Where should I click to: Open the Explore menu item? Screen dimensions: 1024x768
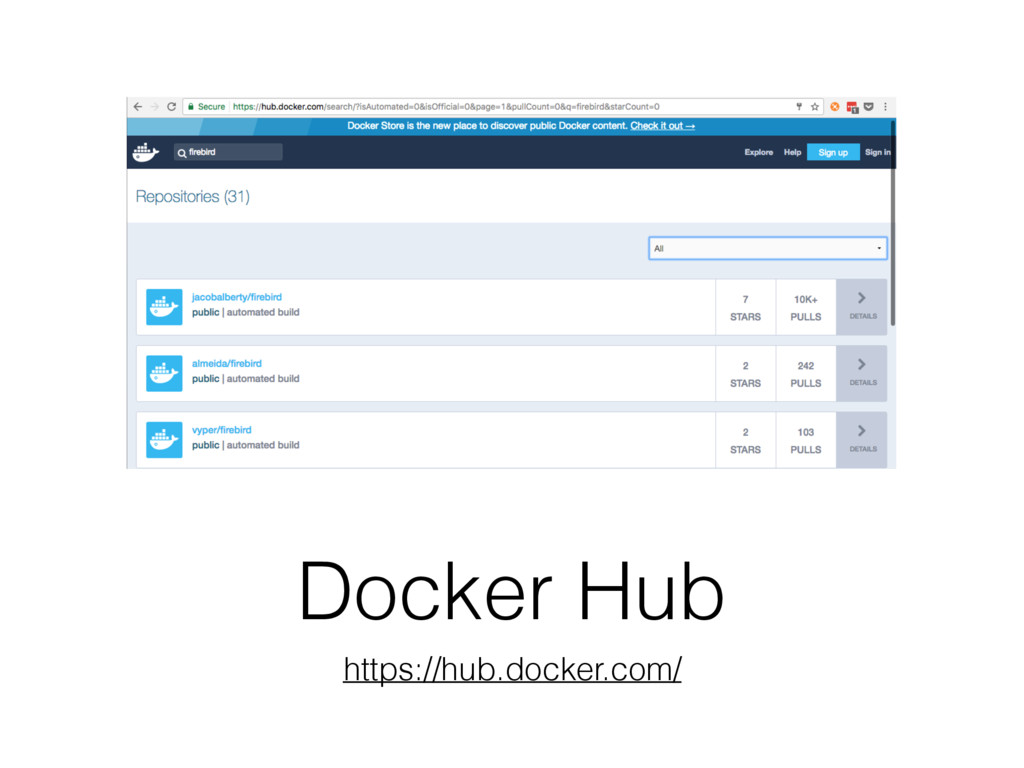point(758,152)
